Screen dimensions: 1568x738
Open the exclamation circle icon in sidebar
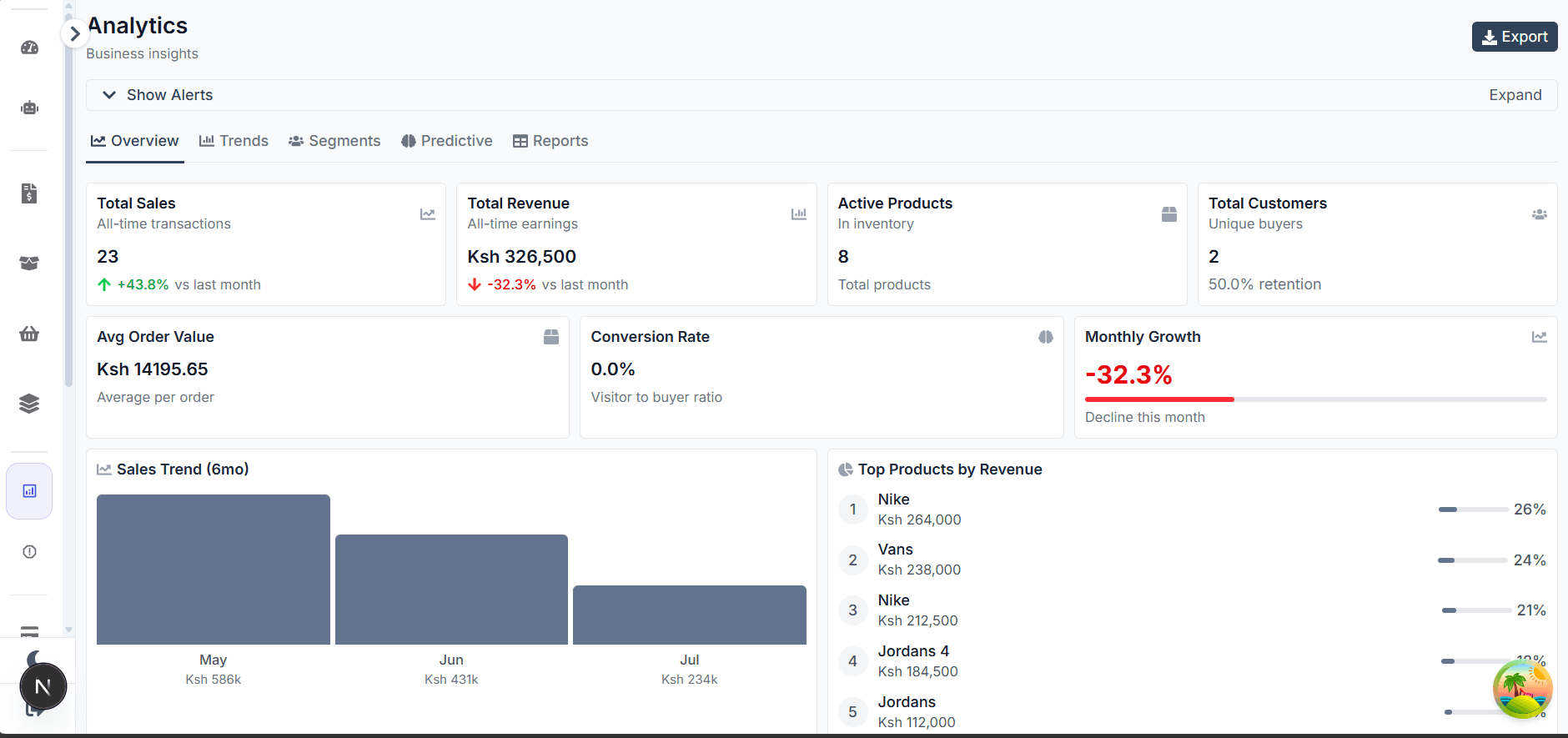[x=29, y=552]
